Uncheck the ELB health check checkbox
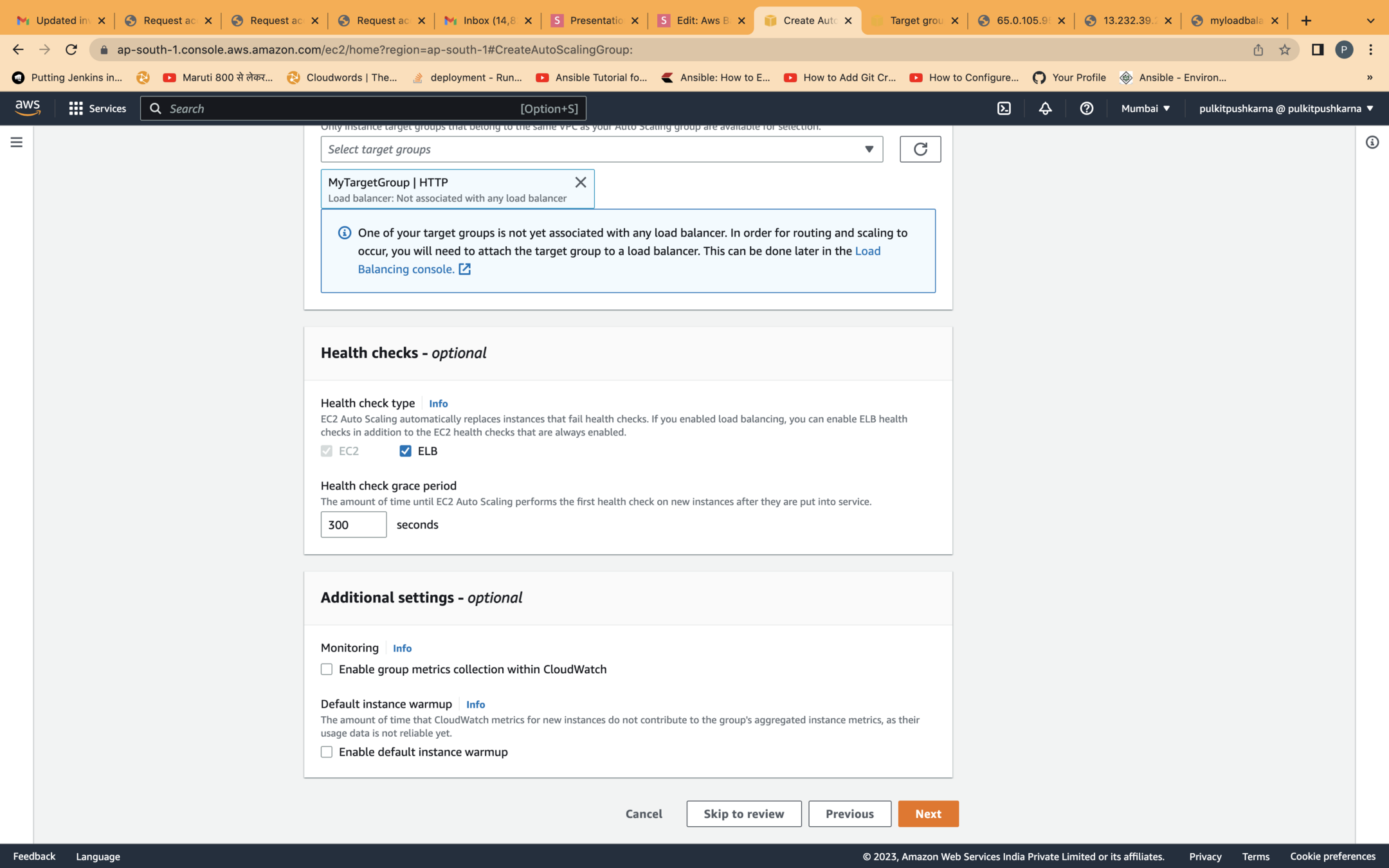Image resolution: width=1389 pixels, height=868 pixels. pyautogui.click(x=405, y=451)
